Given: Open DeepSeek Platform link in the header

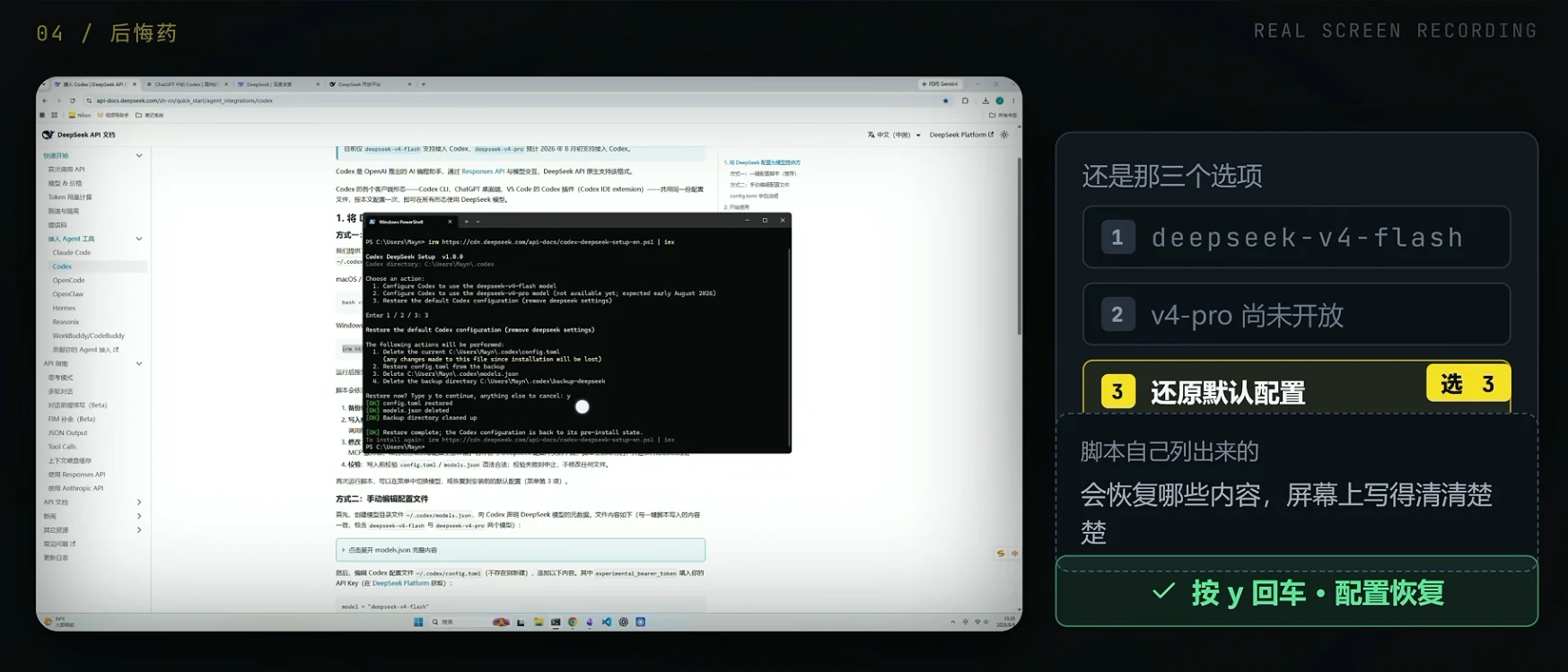Looking at the screenshot, I should pos(961,135).
